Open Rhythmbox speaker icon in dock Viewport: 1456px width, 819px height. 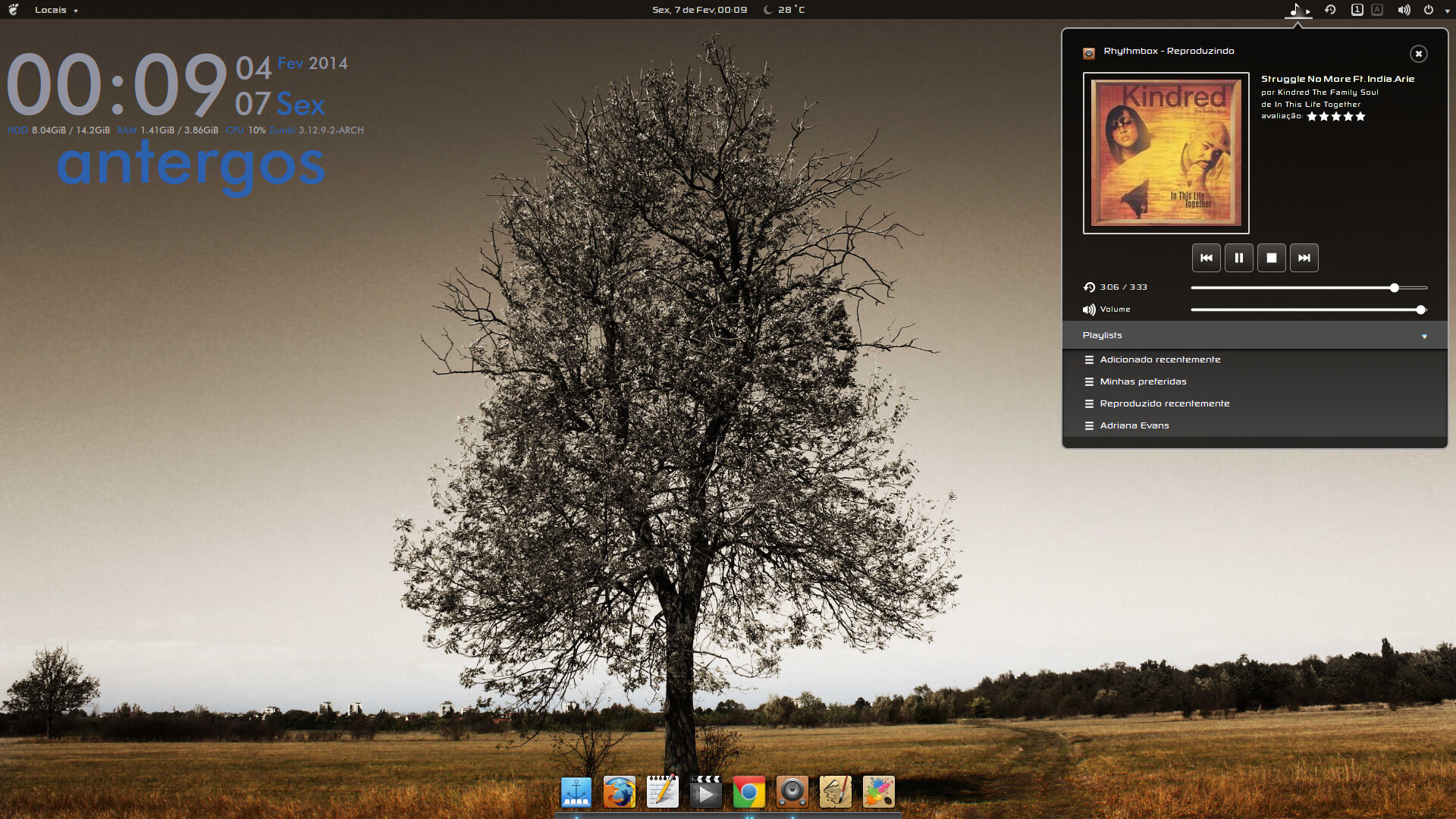[792, 792]
